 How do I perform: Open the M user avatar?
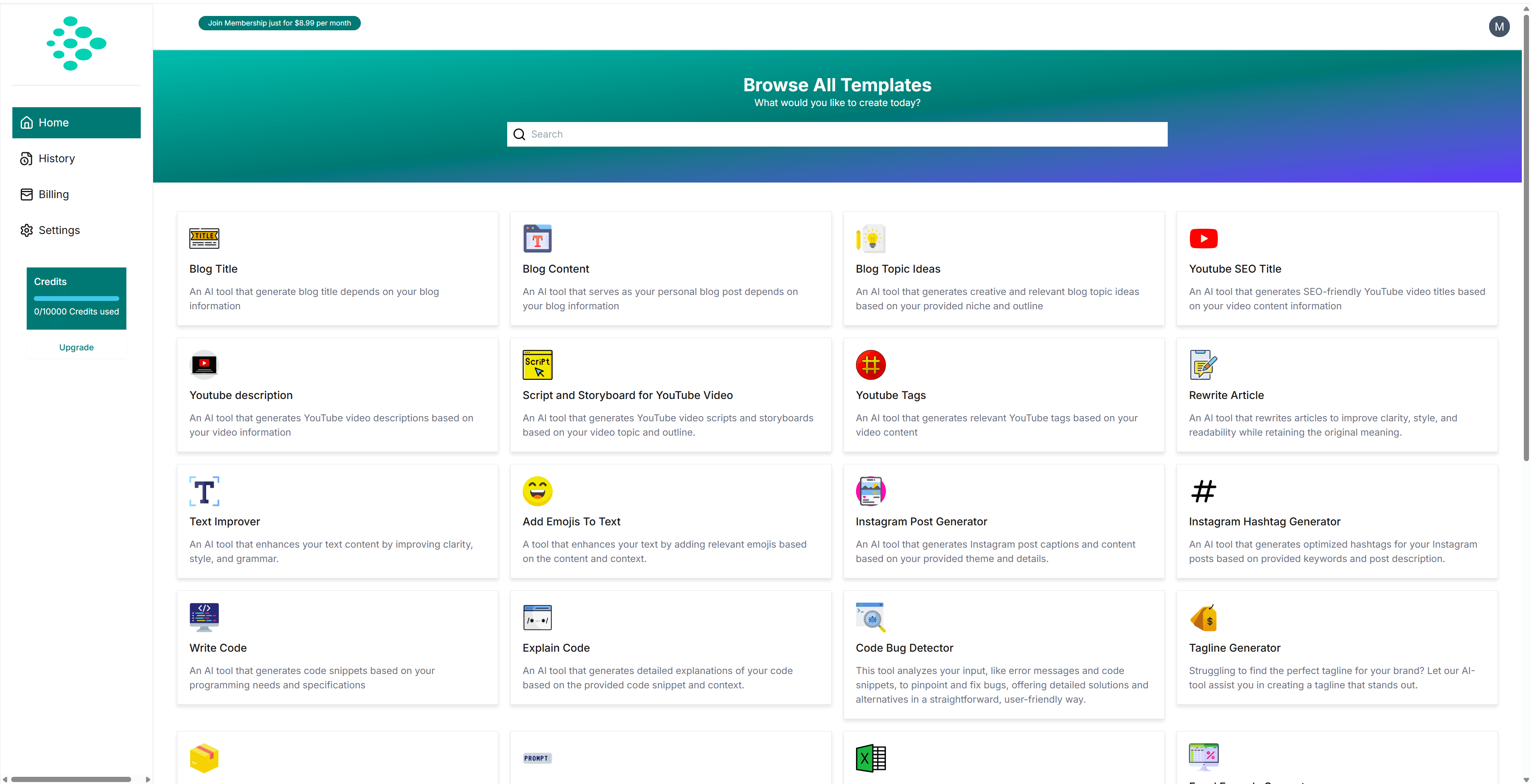click(x=1499, y=26)
